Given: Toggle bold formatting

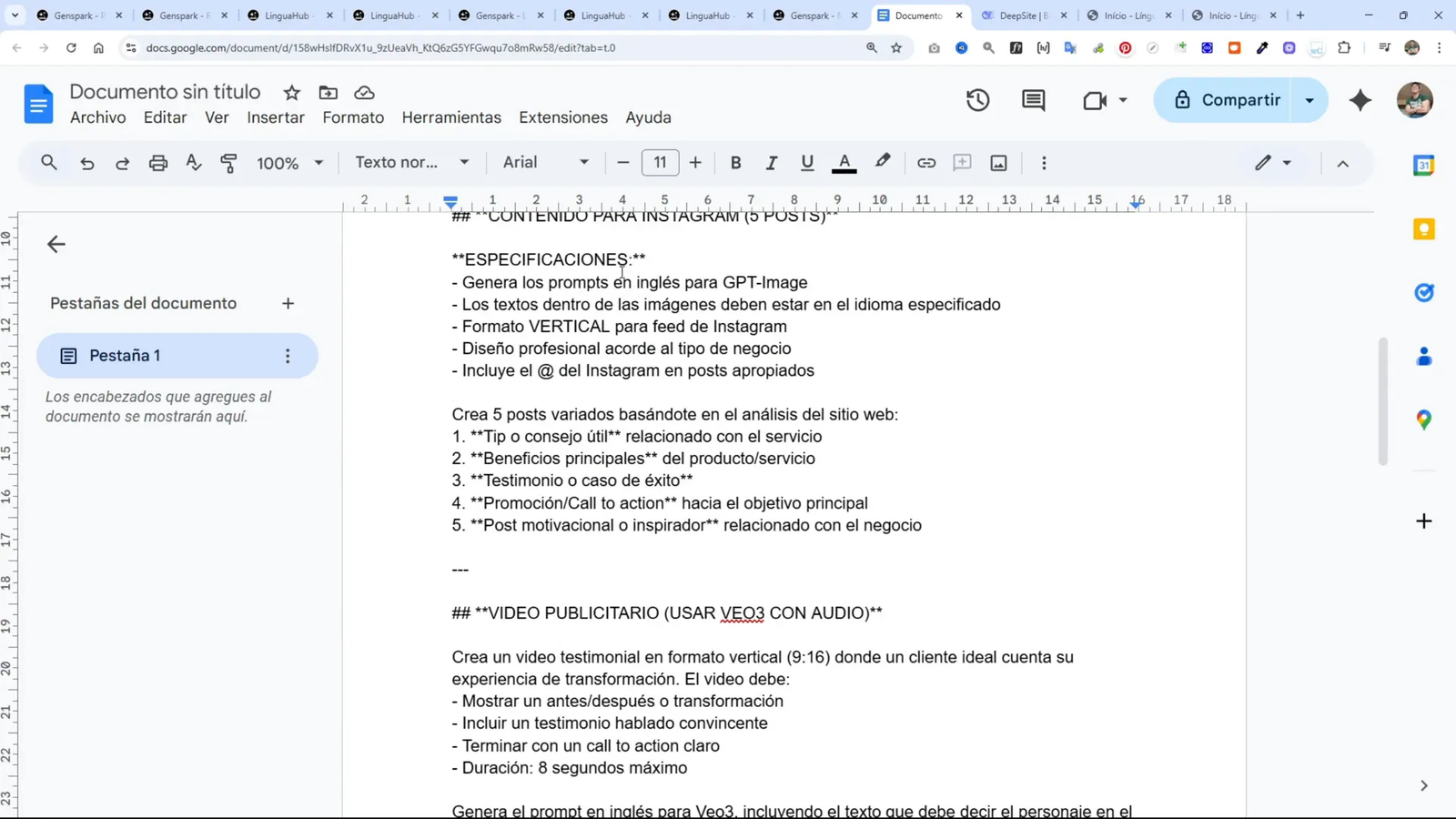Looking at the screenshot, I should click(735, 162).
